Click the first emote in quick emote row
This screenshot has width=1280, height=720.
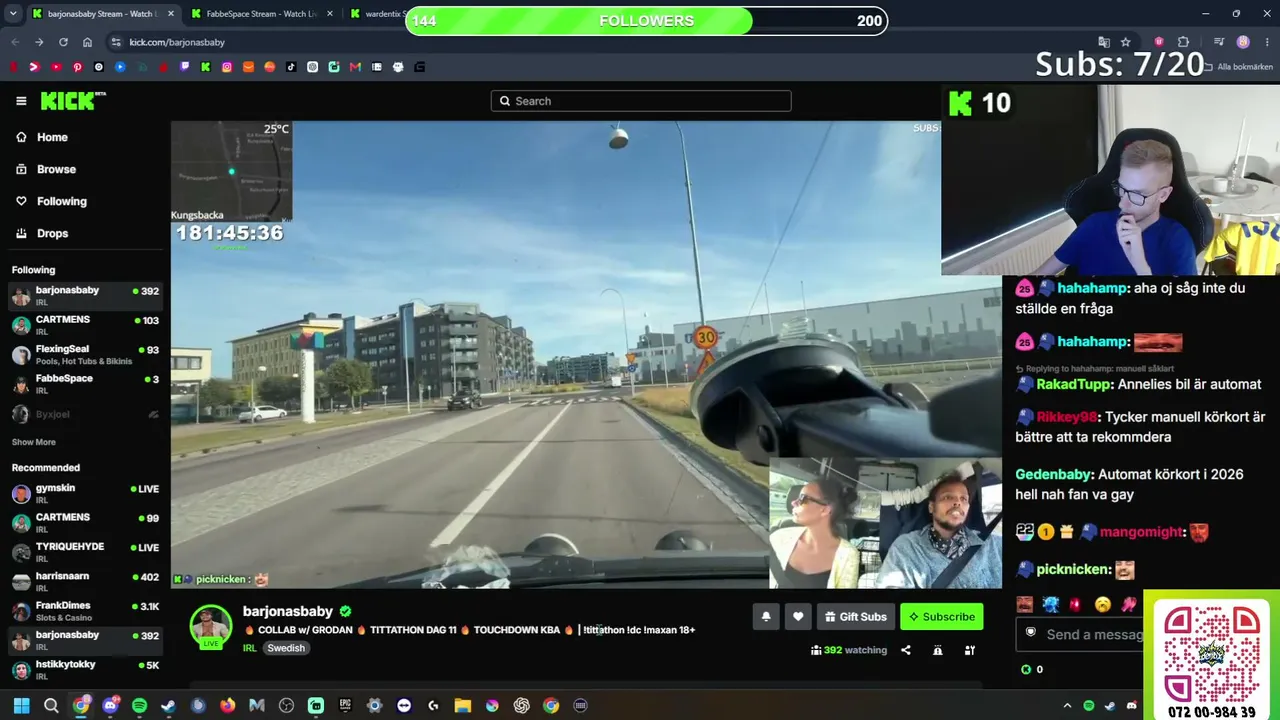[1025, 604]
